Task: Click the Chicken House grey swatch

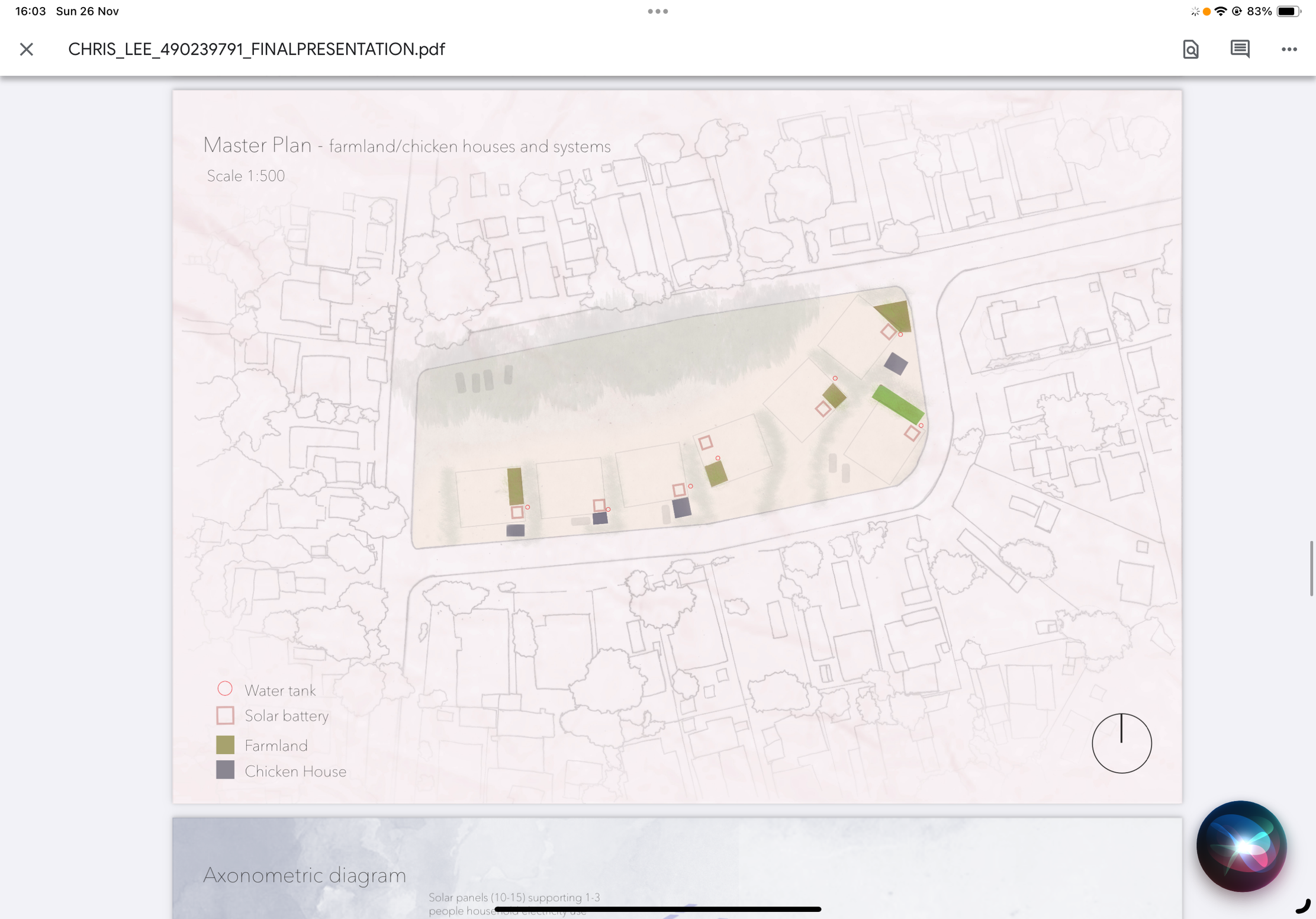Action: 225,770
